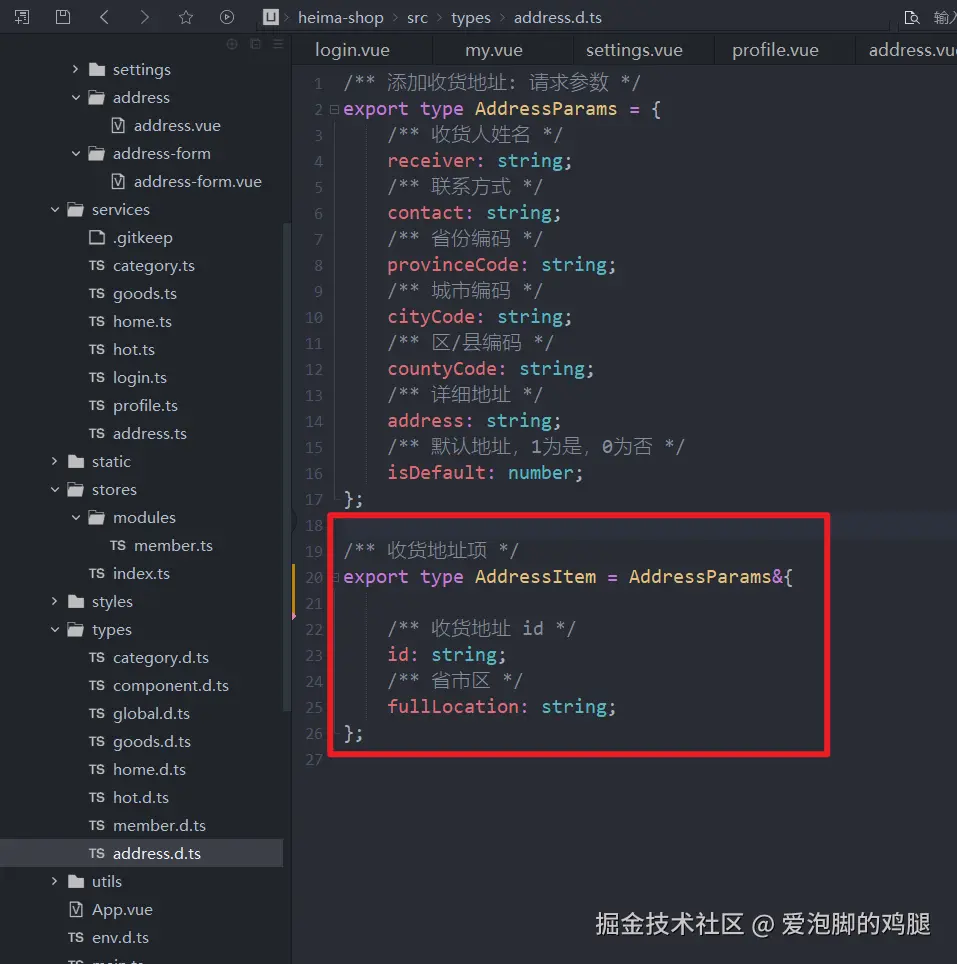Image resolution: width=957 pixels, height=964 pixels.
Task: Click heima-shop in the breadcrumb
Action: 341,18
